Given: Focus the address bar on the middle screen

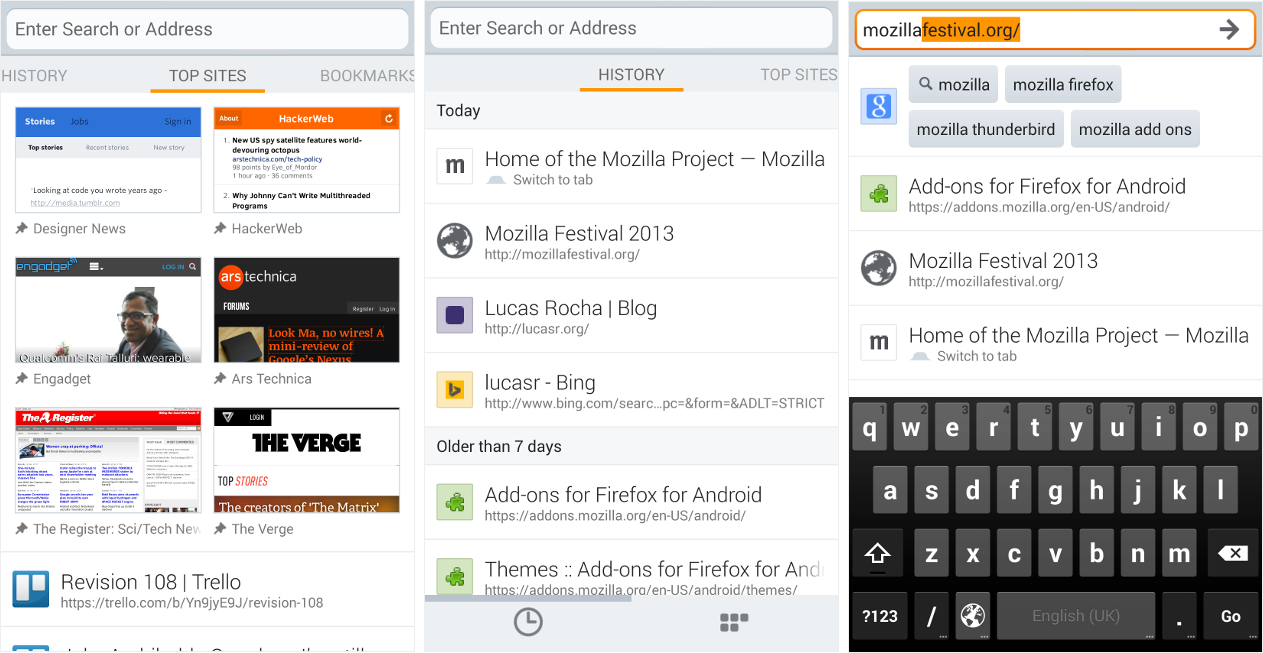Looking at the screenshot, I should point(632,28).
